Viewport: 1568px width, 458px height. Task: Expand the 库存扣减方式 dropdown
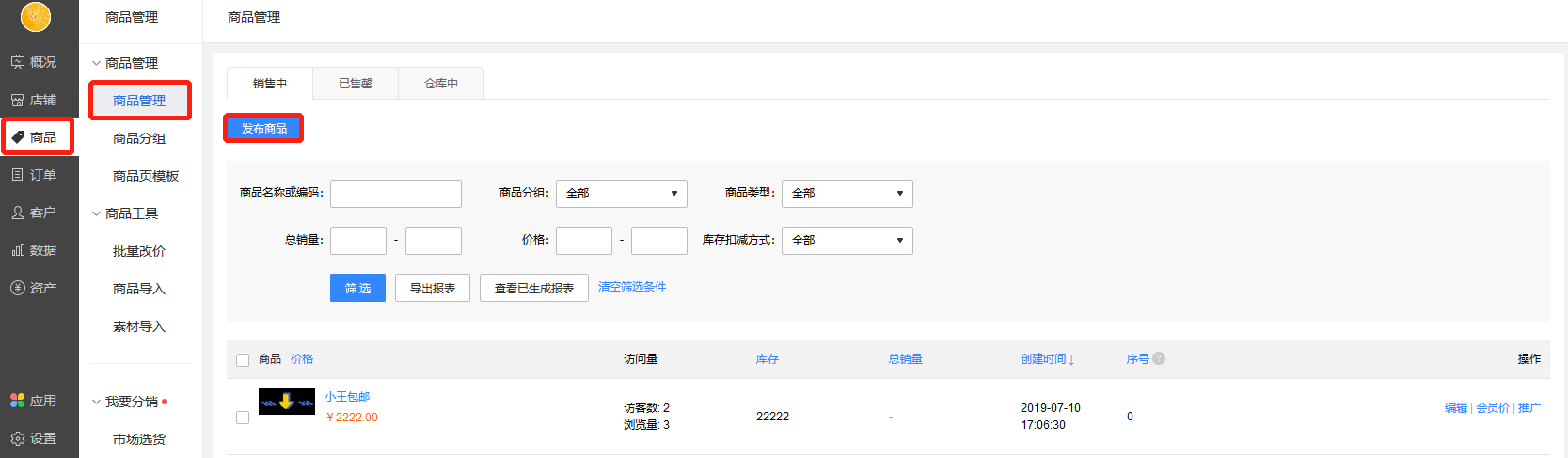847,241
